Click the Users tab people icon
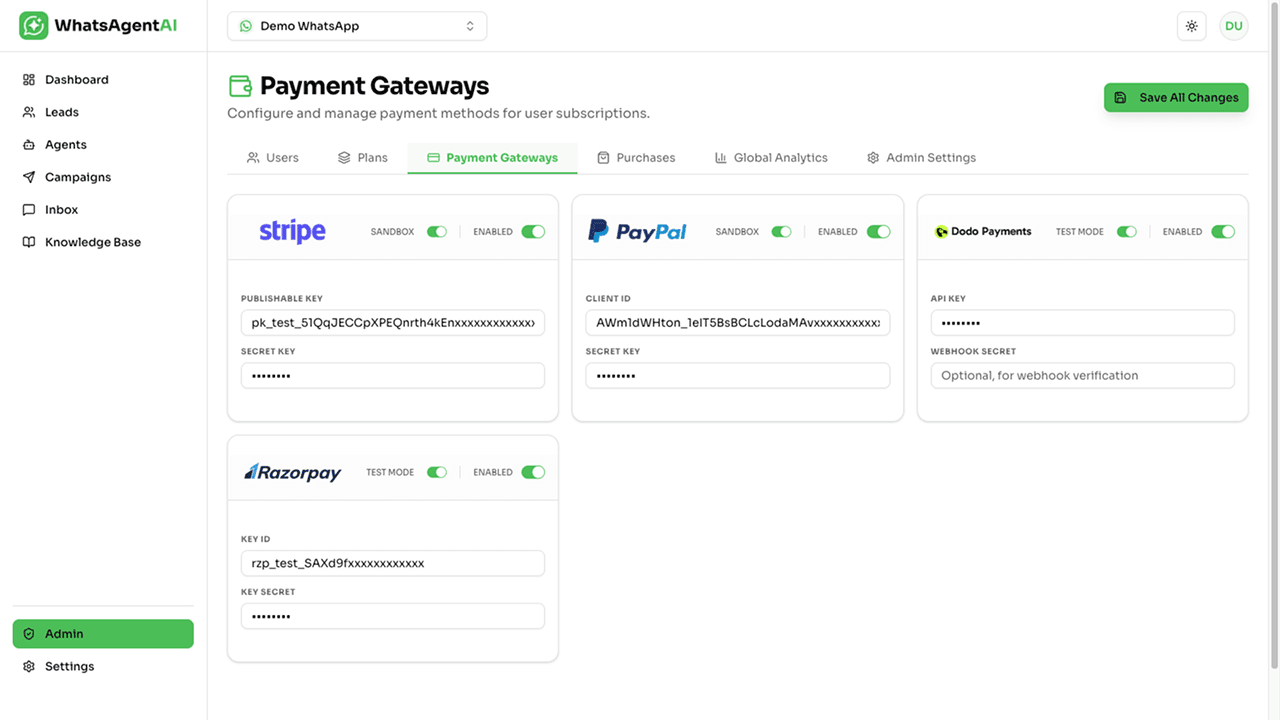 tap(253, 158)
